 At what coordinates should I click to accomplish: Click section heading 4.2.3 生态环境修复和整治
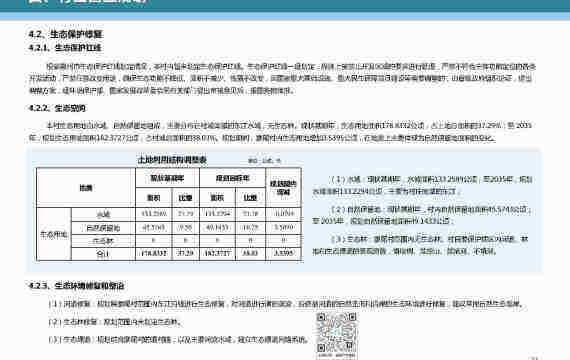pos(77,286)
